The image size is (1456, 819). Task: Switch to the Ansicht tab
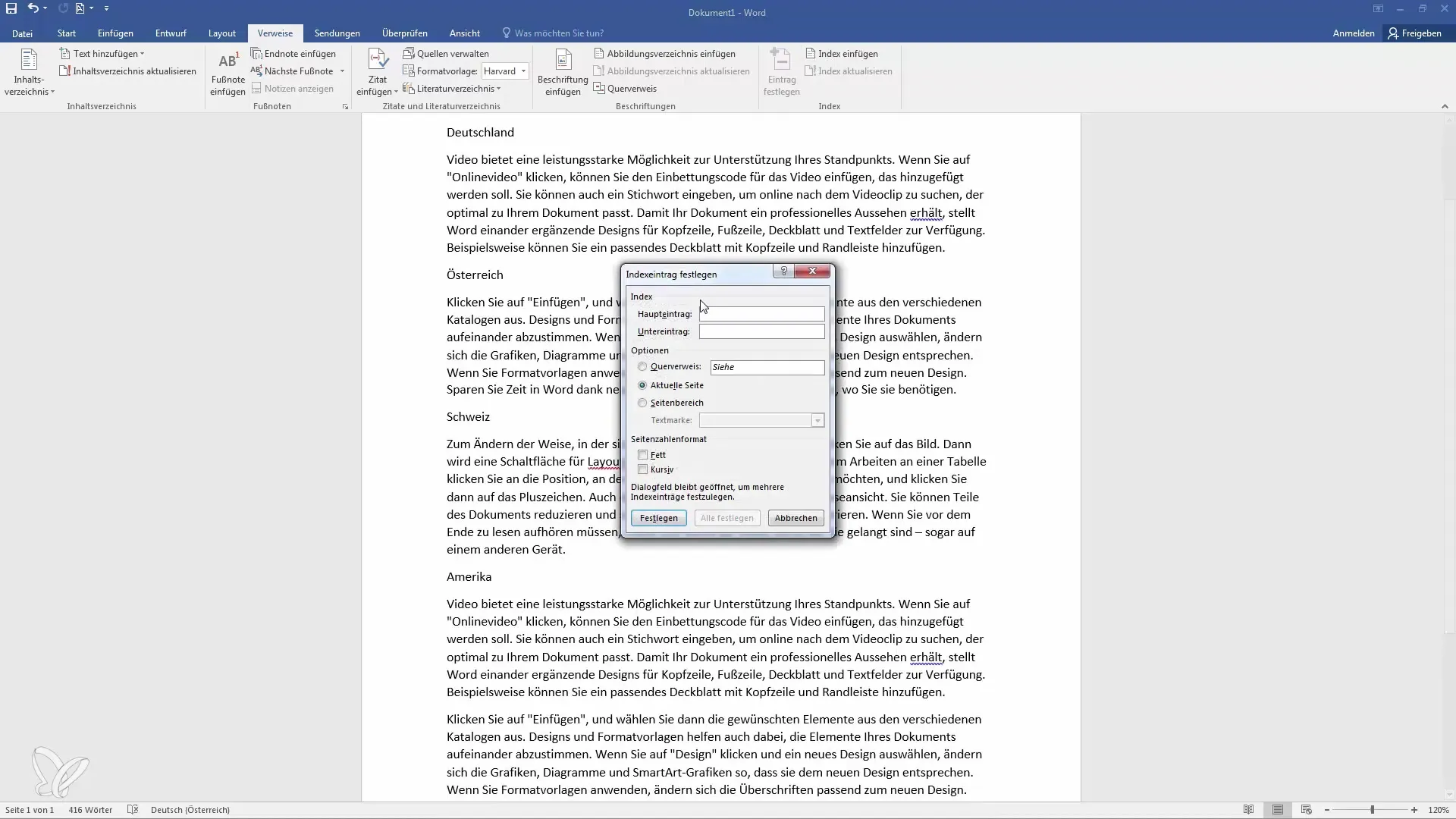click(465, 33)
